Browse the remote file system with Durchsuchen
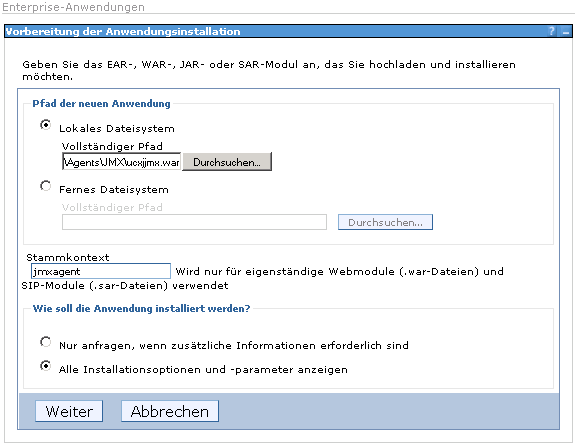 [x=385, y=222]
